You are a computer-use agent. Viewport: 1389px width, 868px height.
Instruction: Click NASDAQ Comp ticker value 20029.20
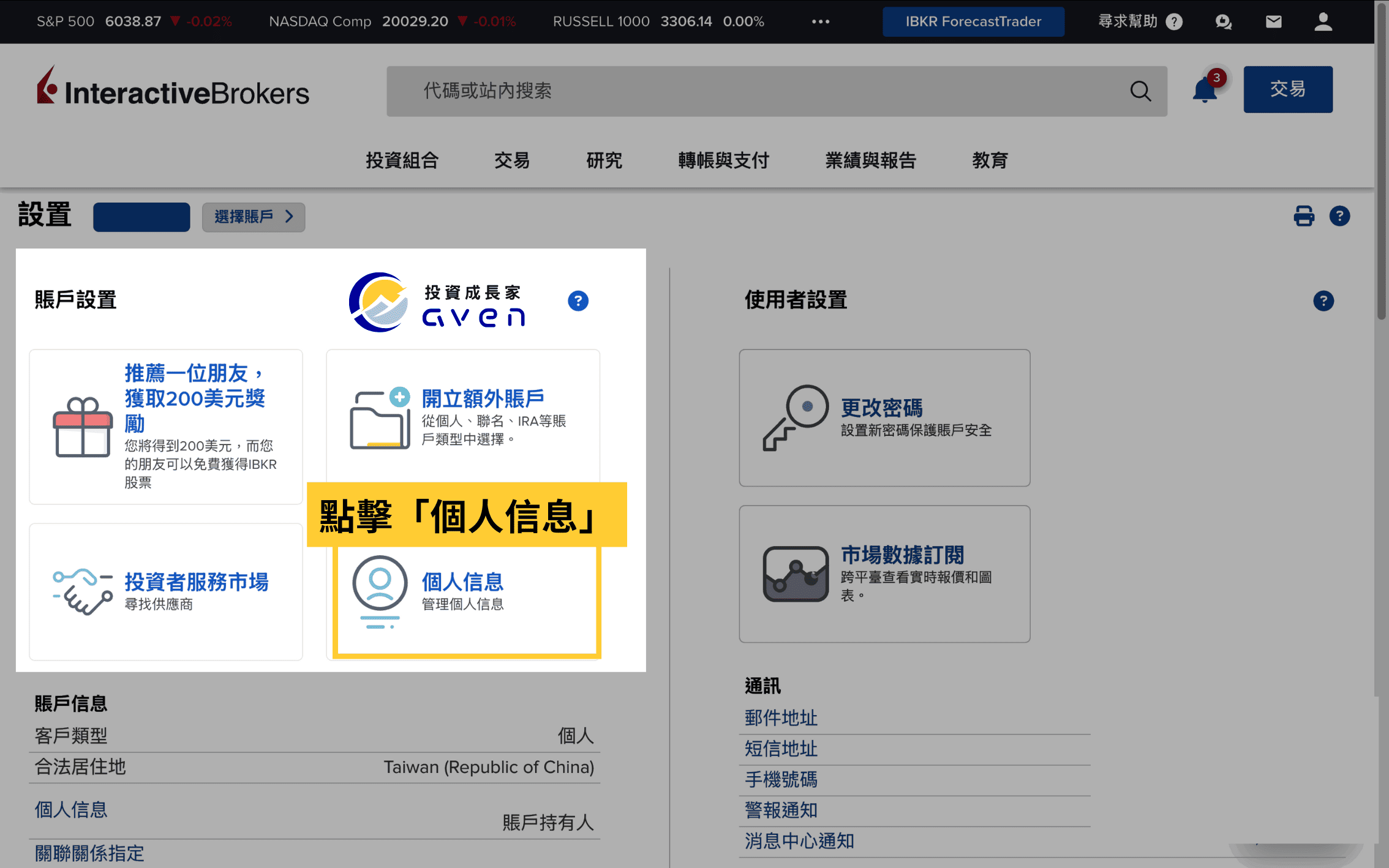tap(415, 21)
